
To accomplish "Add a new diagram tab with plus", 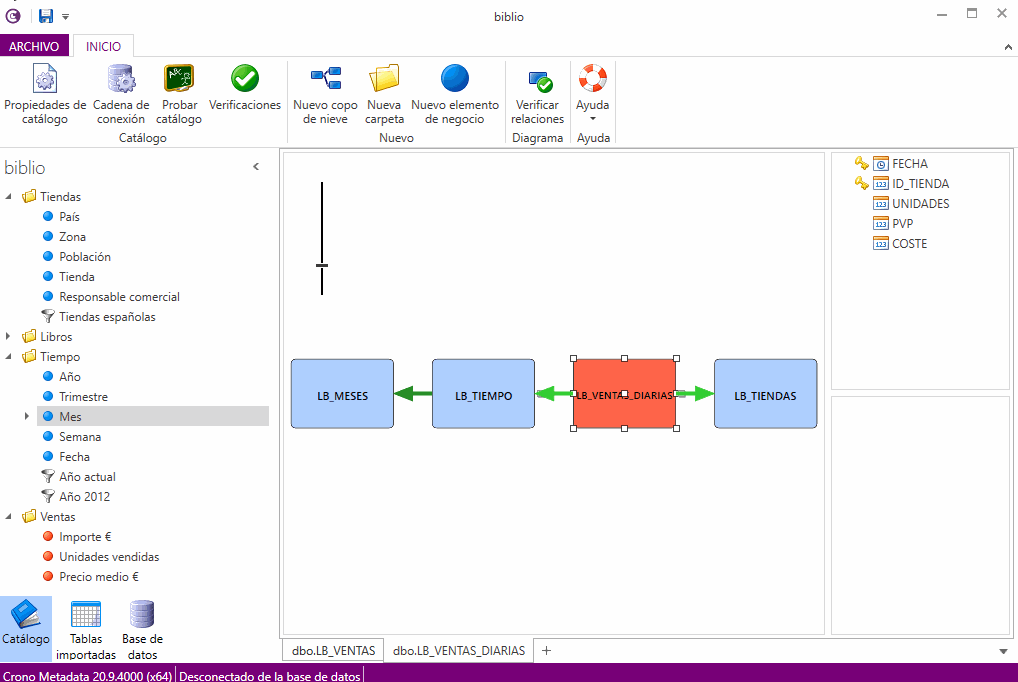I will click(546, 650).
